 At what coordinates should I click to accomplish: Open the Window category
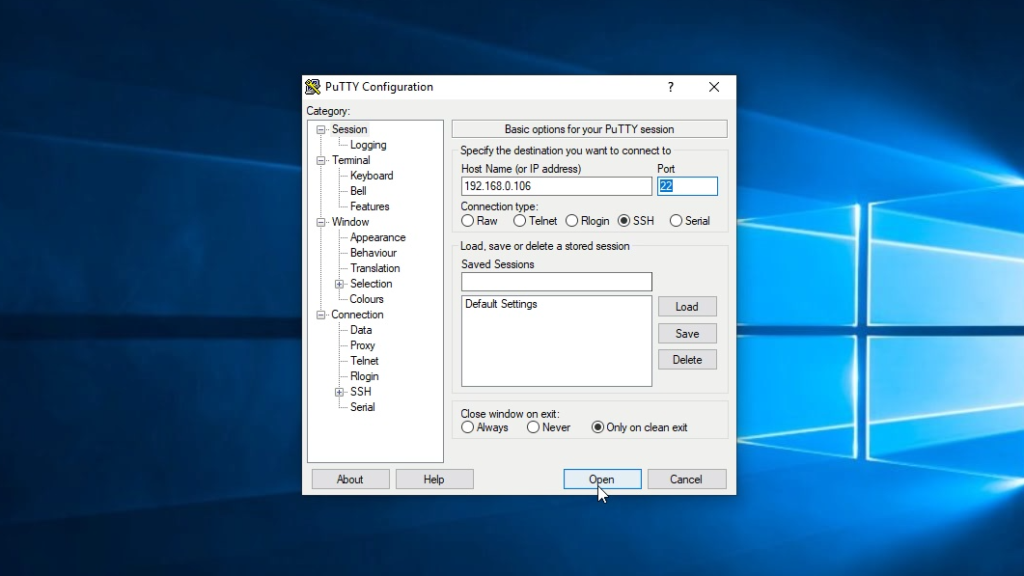[x=350, y=222]
